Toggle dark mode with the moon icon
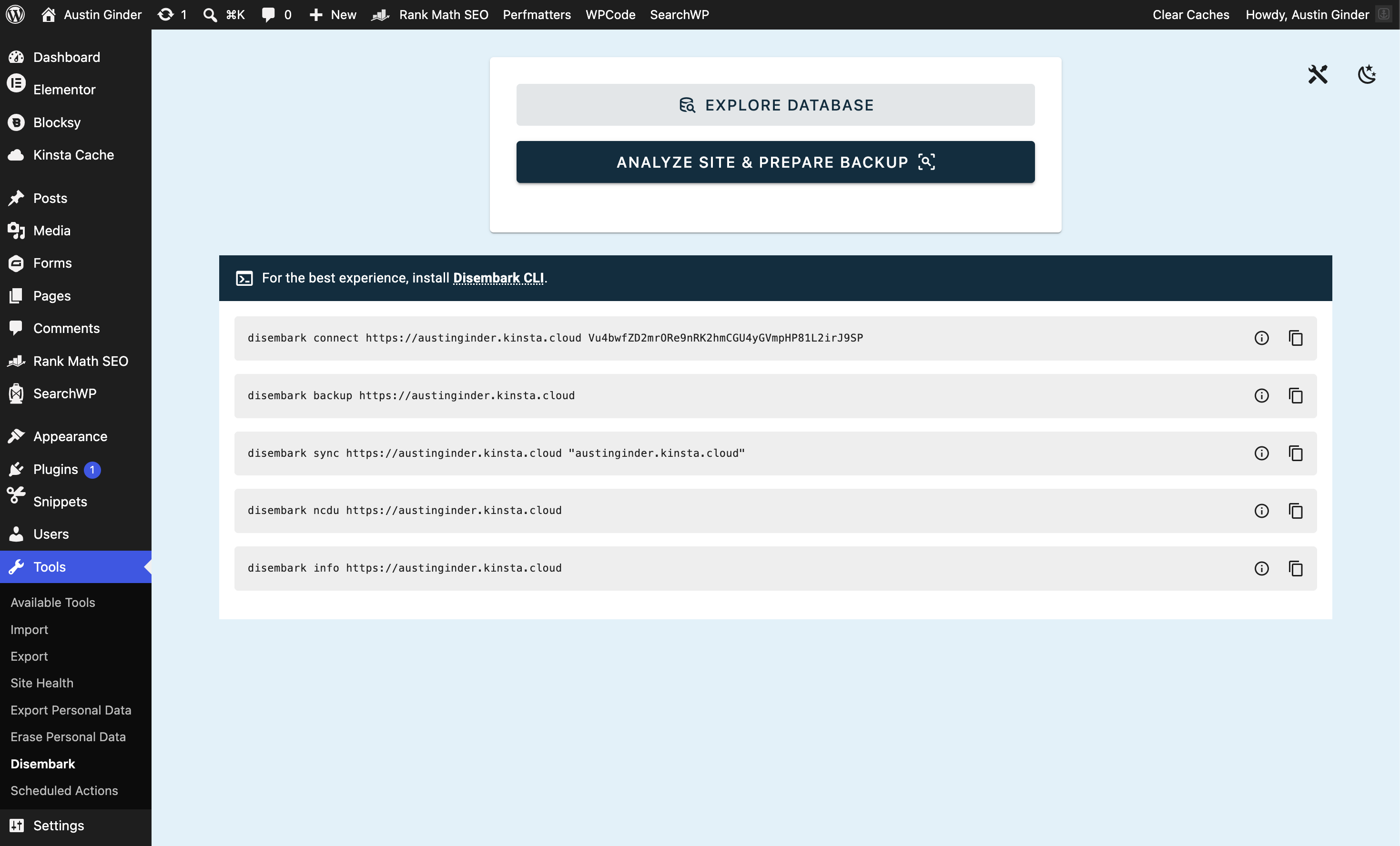This screenshot has height=846, width=1400. tap(1367, 74)
